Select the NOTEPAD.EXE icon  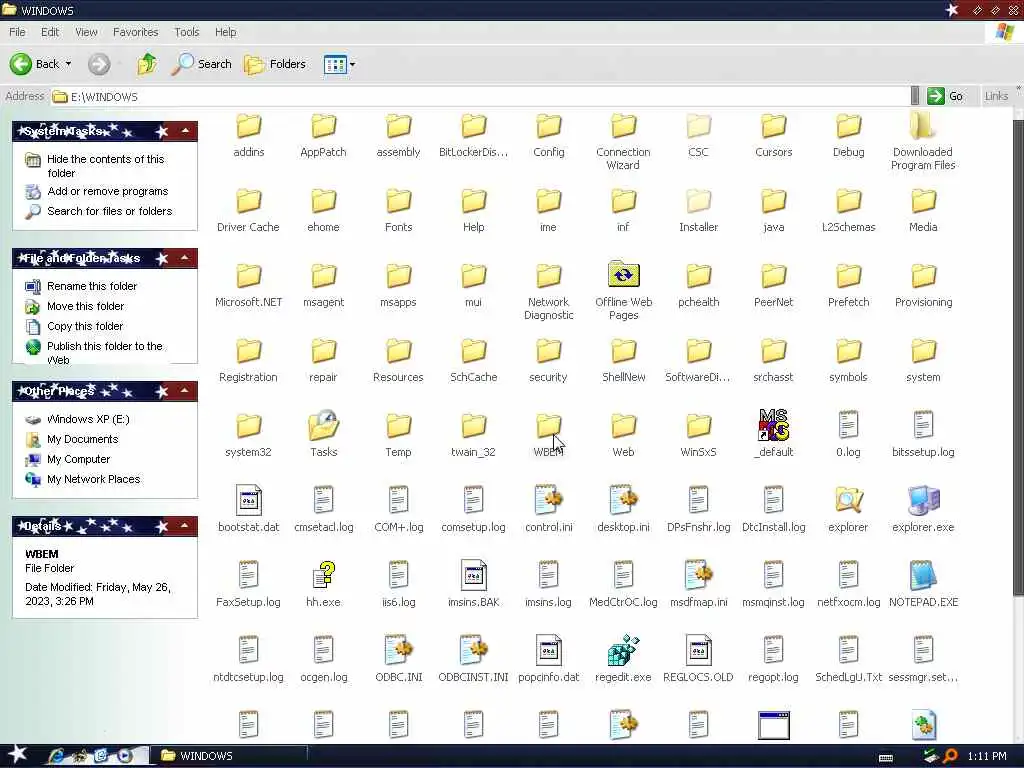(x=923, y=575)
